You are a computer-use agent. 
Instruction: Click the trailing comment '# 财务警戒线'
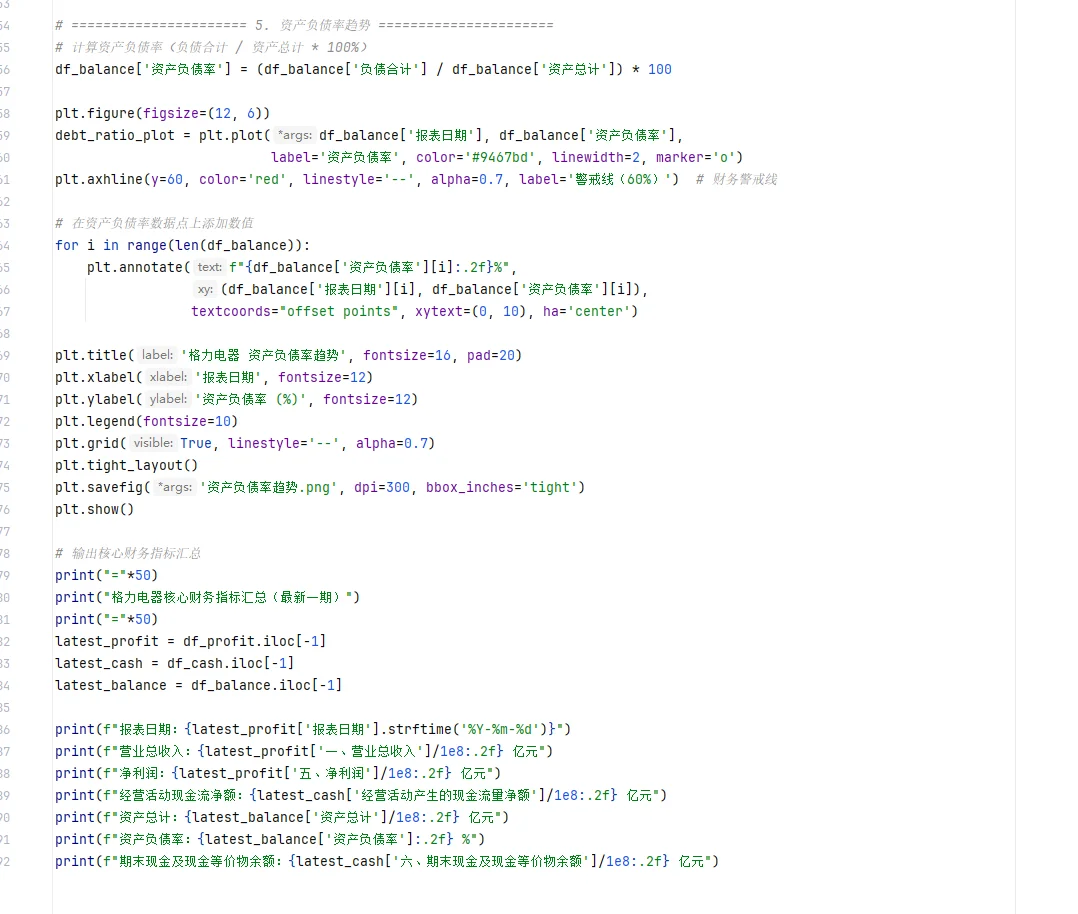click(x=736, y=179)
